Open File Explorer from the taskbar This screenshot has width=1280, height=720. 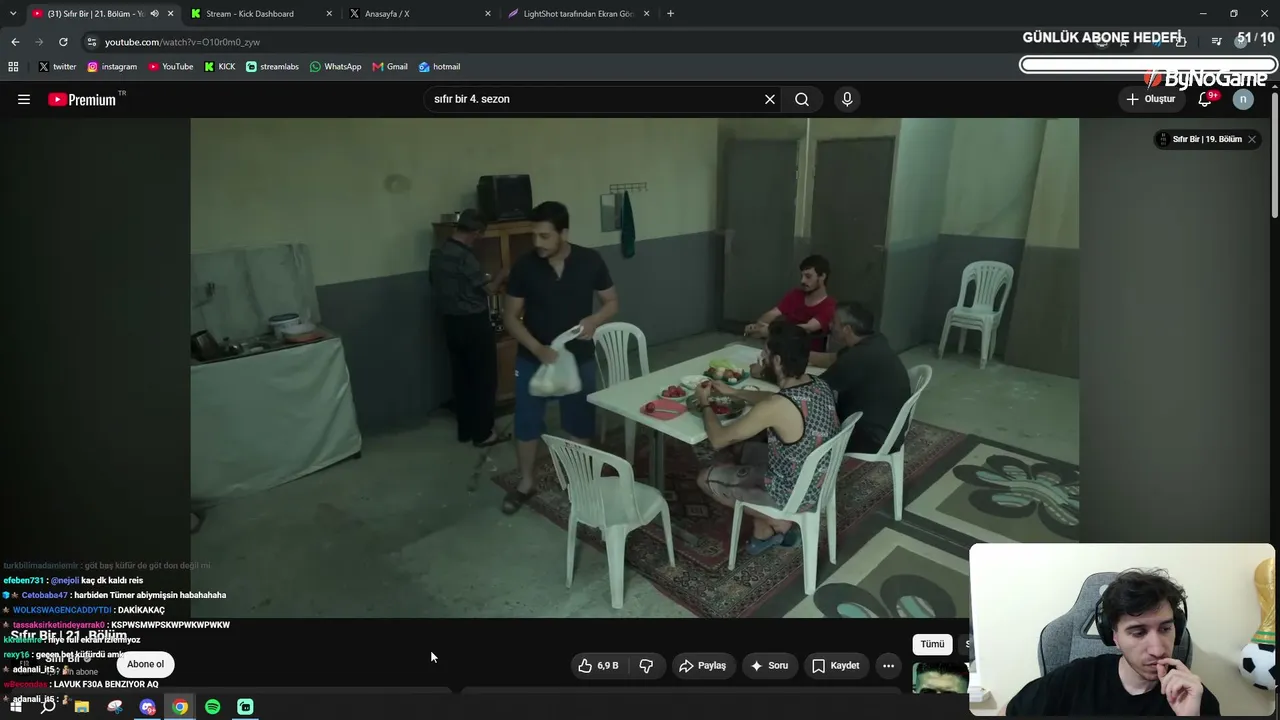[82, 707]
